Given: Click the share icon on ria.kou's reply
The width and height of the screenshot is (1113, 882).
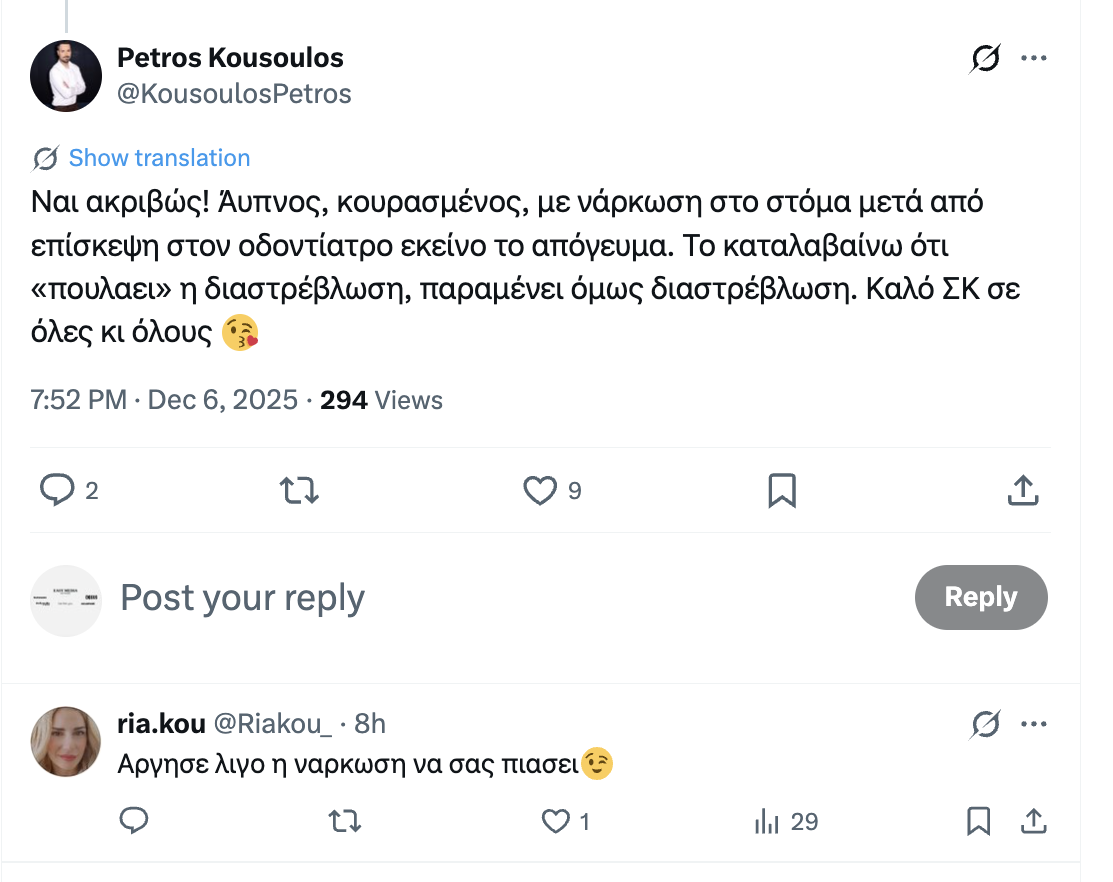Looking at the screenshot, I should click(1032, 820).
